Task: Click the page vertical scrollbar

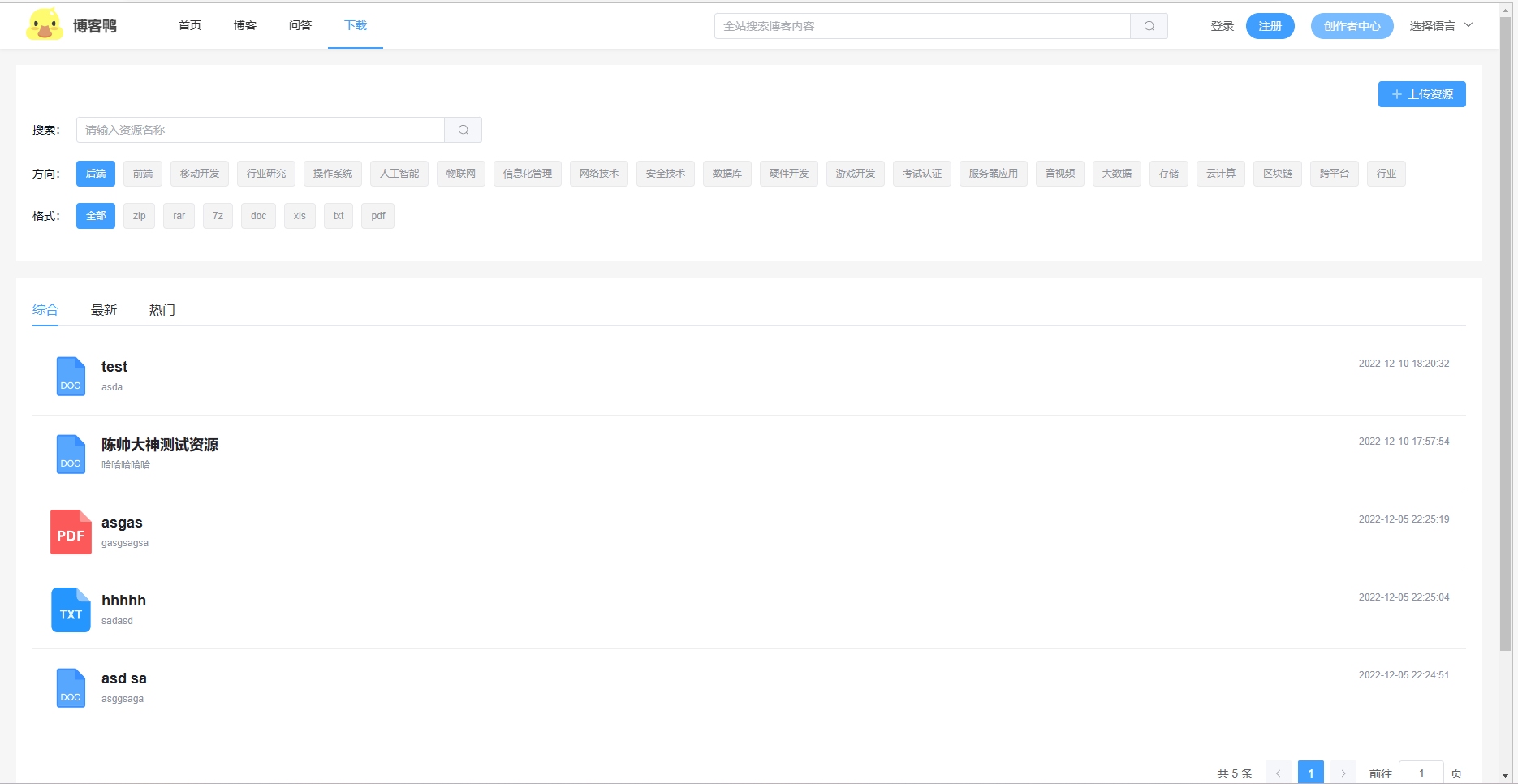Action: click(x=1505, y=334)
